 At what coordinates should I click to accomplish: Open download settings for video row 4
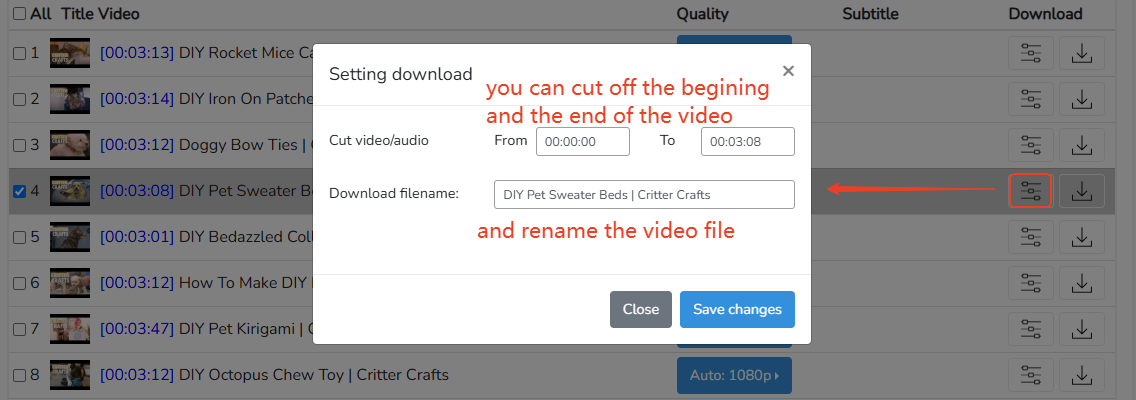(1030, 190)
